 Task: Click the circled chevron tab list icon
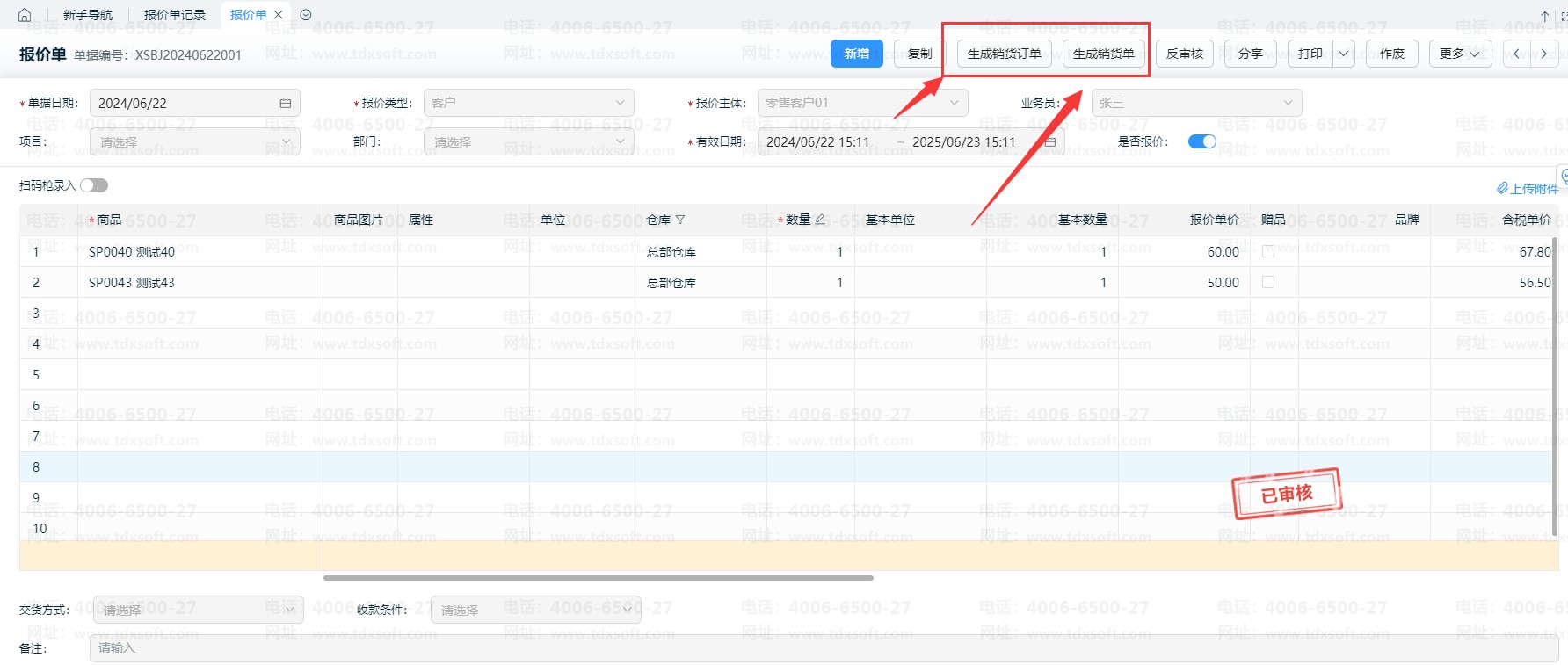[x=306, y=15]
